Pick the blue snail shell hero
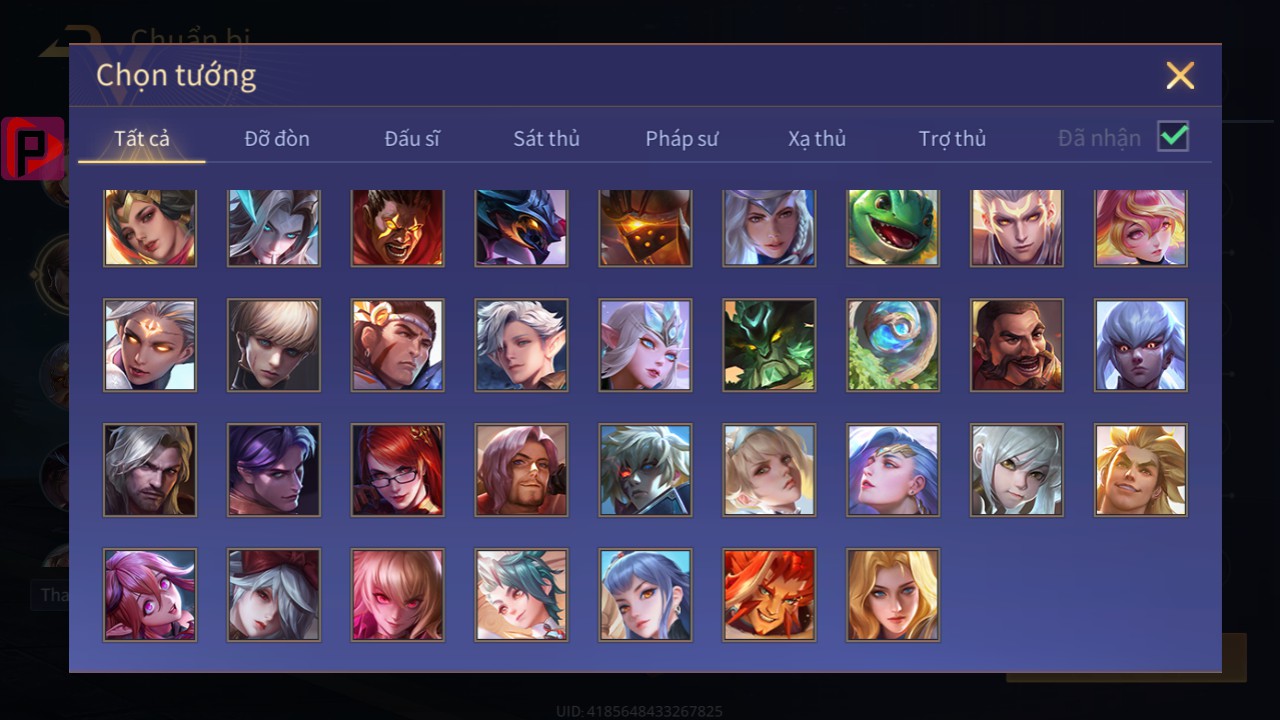 tap(893, 345)
